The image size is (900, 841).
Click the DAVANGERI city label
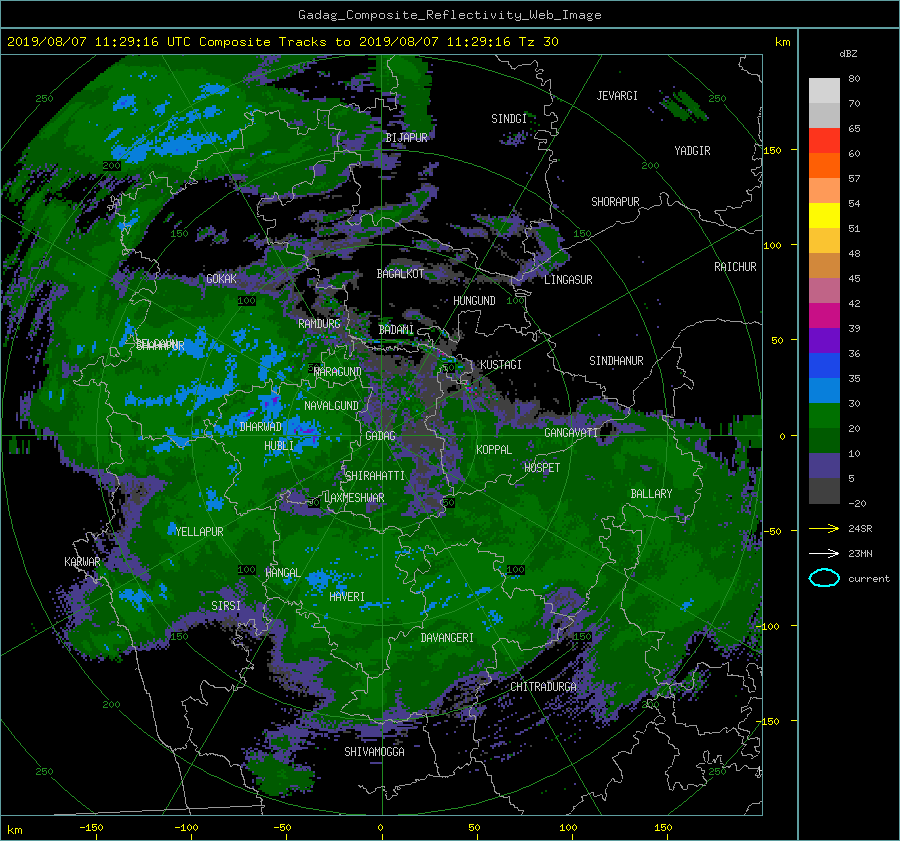click(447, 638)
